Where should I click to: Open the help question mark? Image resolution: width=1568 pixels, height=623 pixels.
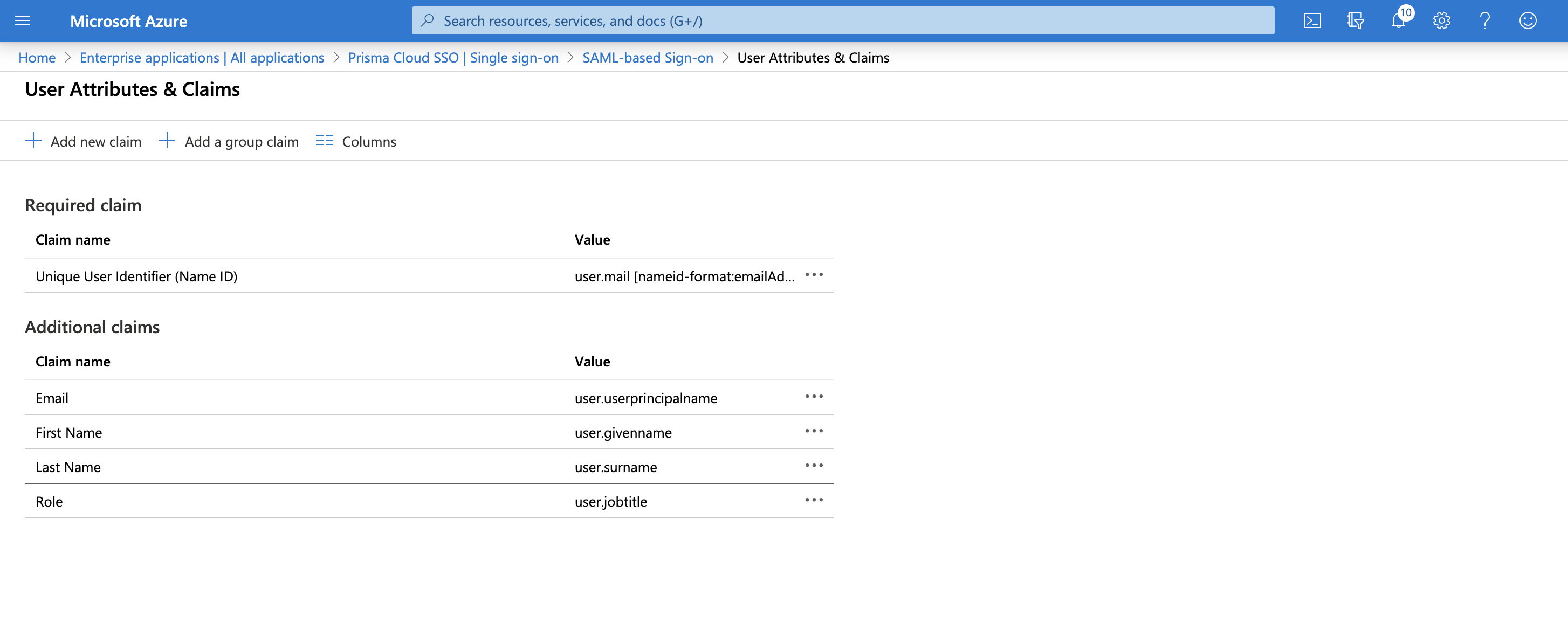coord(1484,20)
